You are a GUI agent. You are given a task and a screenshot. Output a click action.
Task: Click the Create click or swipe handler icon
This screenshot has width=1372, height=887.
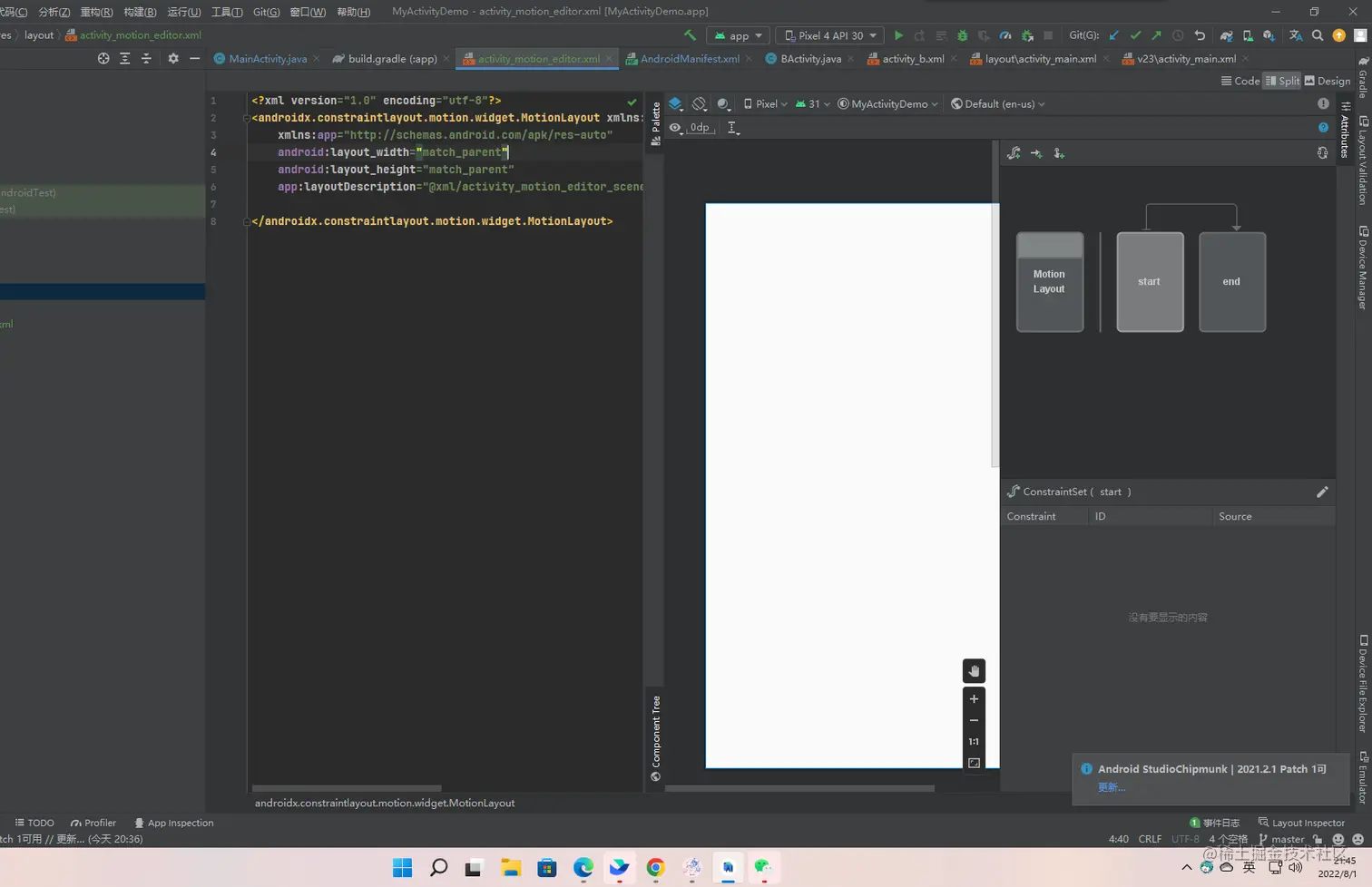(x=1059, y=153)
